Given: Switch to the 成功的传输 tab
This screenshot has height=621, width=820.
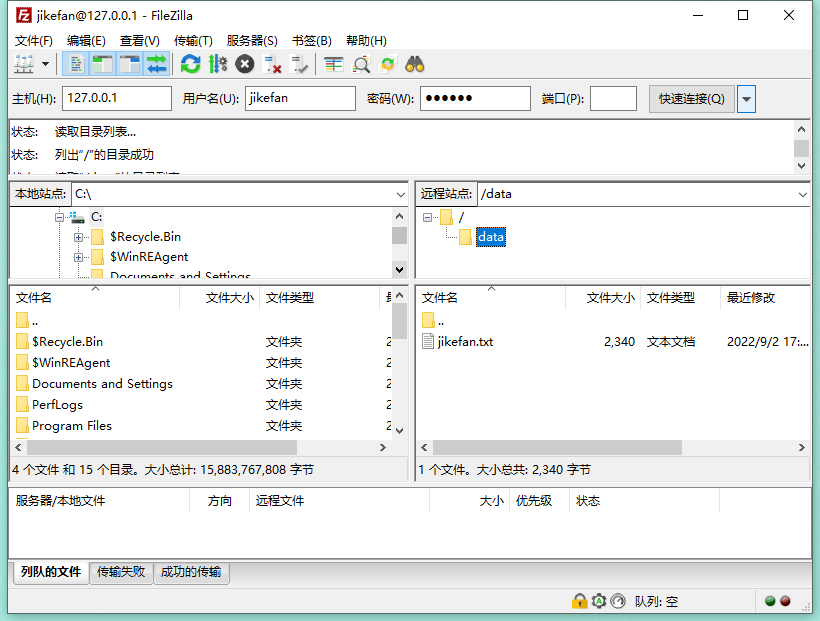Looking at the screenshot, I should (191, 572).
